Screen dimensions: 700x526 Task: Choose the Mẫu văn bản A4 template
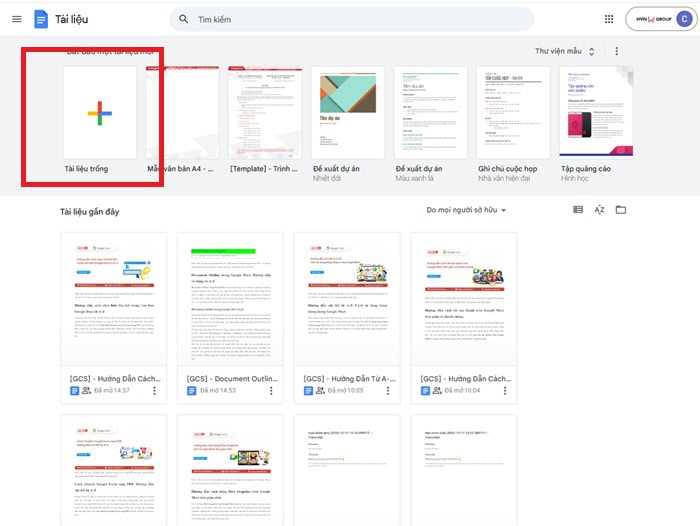(x=183, y=113)
